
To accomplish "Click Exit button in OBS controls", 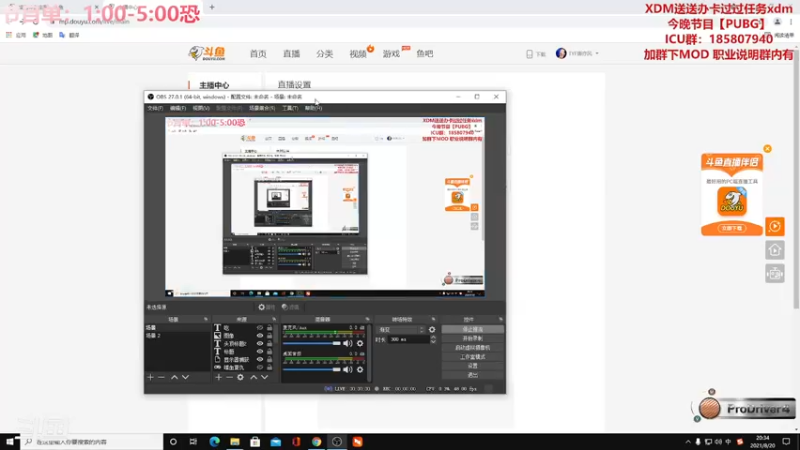I will click(472, 375).
